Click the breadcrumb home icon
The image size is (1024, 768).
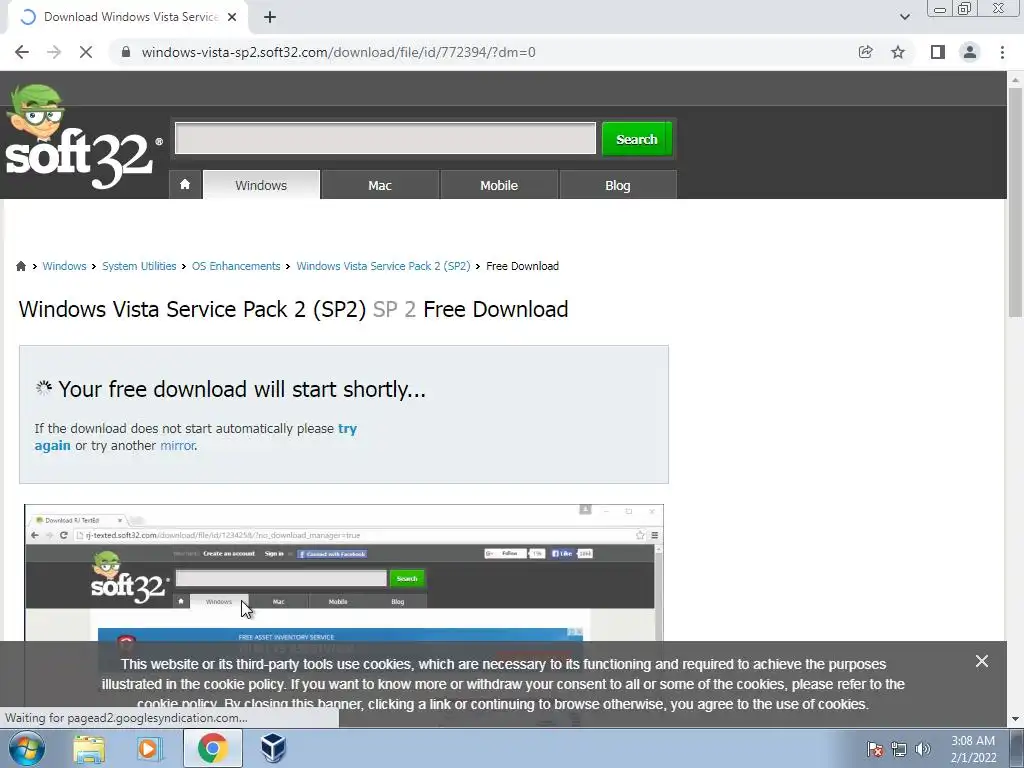(x=21, y=266)
